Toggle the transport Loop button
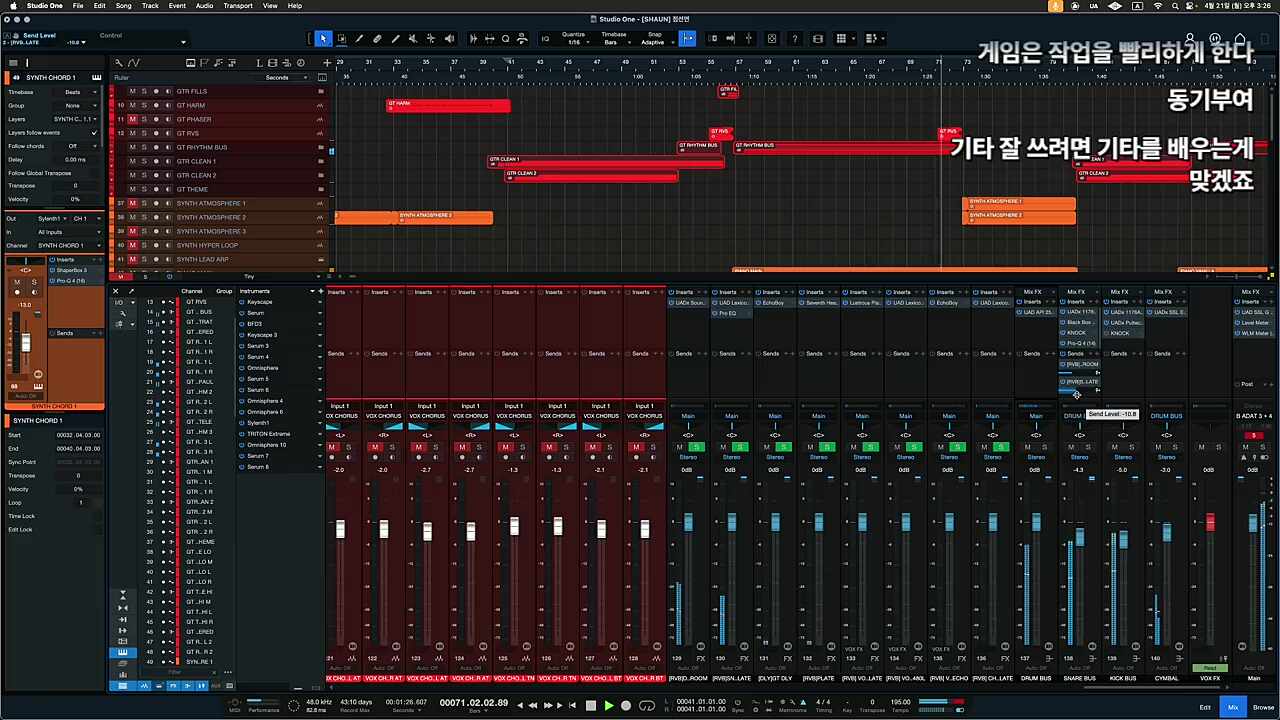The image size is (1280, 720). click(645, 705)
